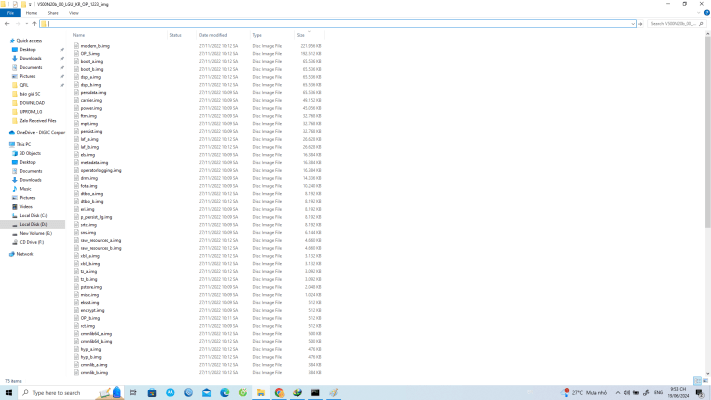Screen dimensions: 711x400
Task: Open Microsoft Edge from the taskbar
Action: coord(225,393)
